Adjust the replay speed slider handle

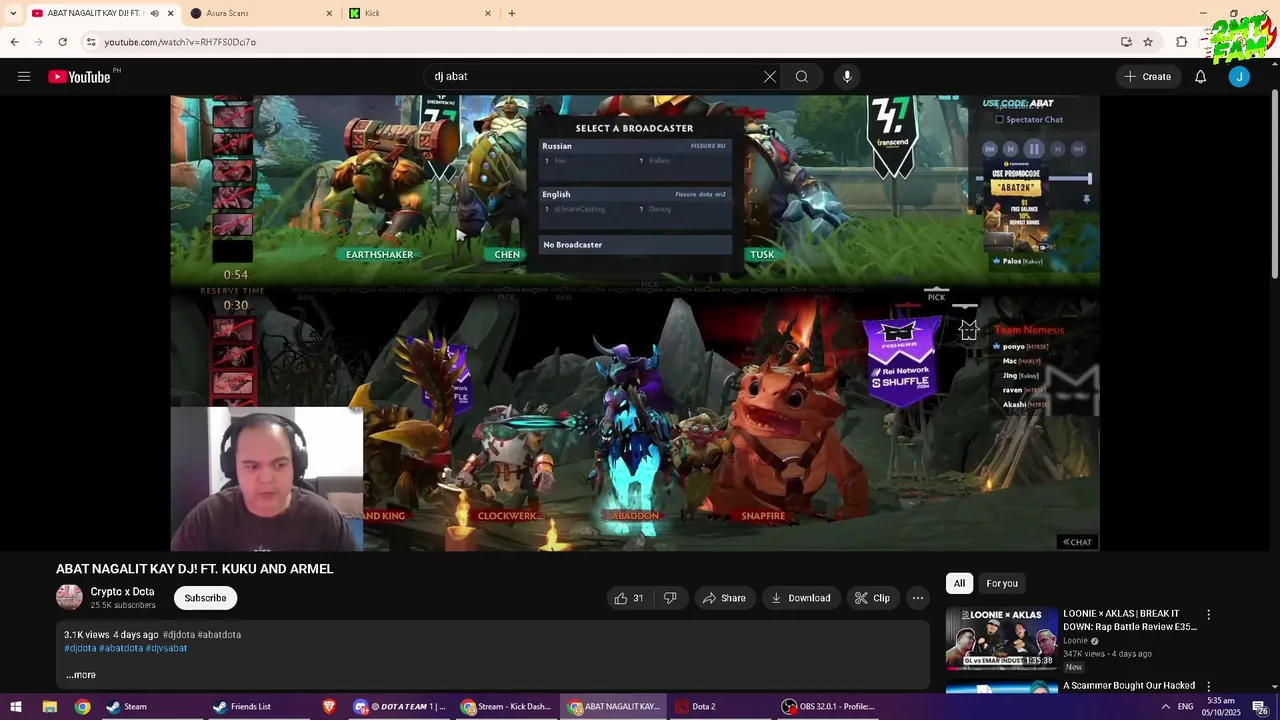pyautogui.click(x=1089, y=179)
